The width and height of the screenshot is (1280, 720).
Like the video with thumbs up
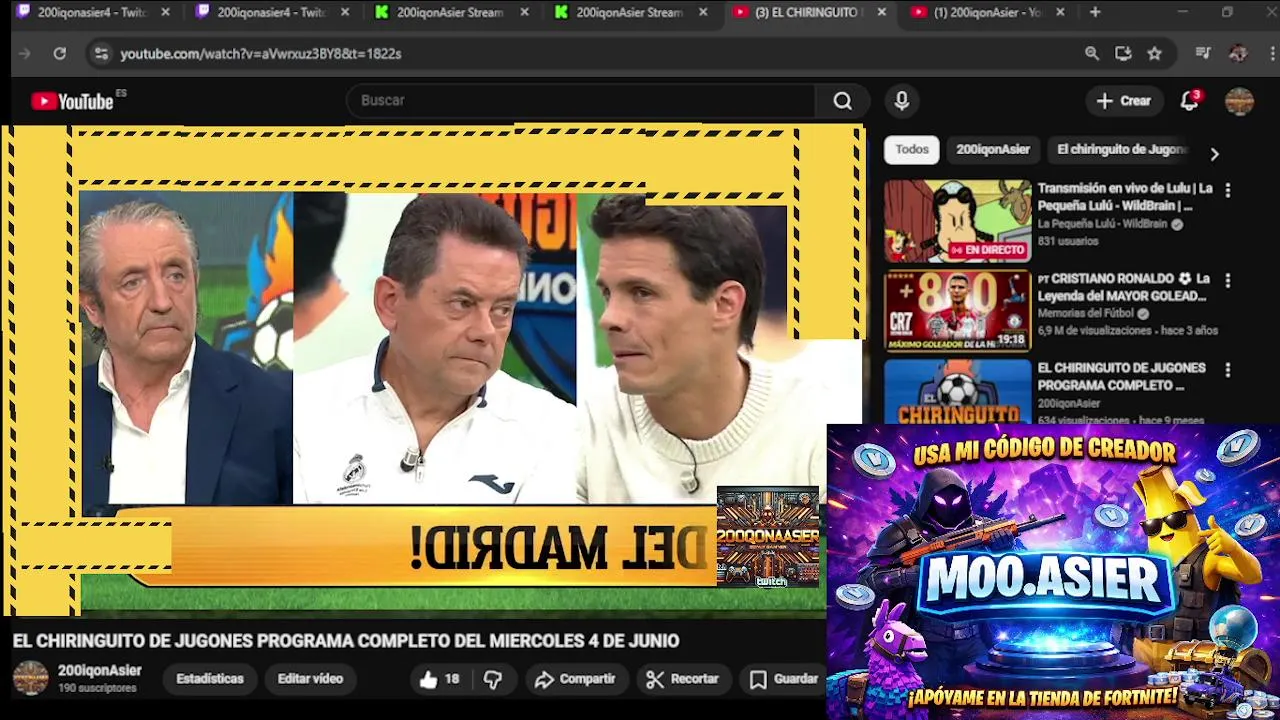point(438,679)
